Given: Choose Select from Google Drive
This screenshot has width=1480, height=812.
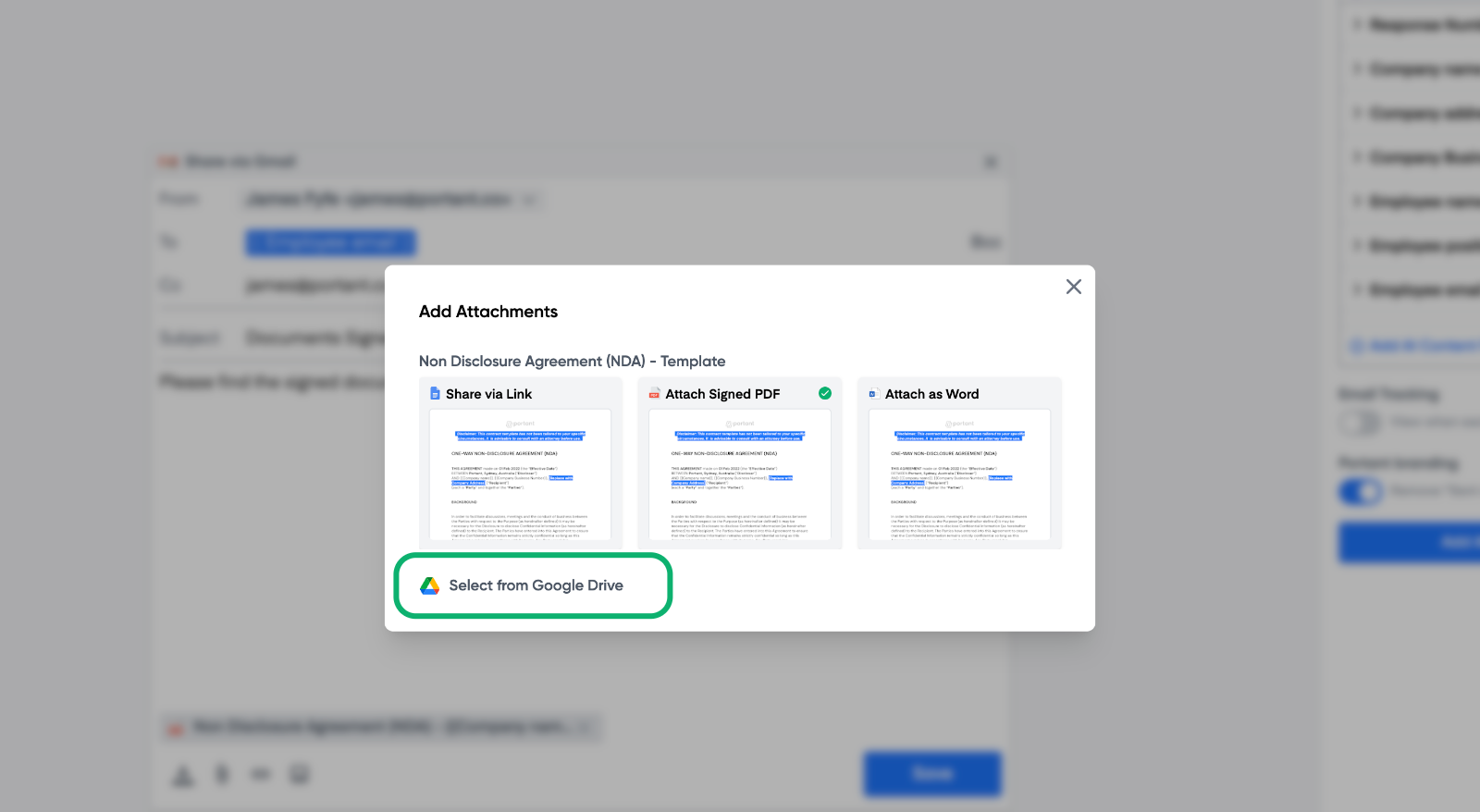Looking at the screenshot, I should (x=534, y=585).
